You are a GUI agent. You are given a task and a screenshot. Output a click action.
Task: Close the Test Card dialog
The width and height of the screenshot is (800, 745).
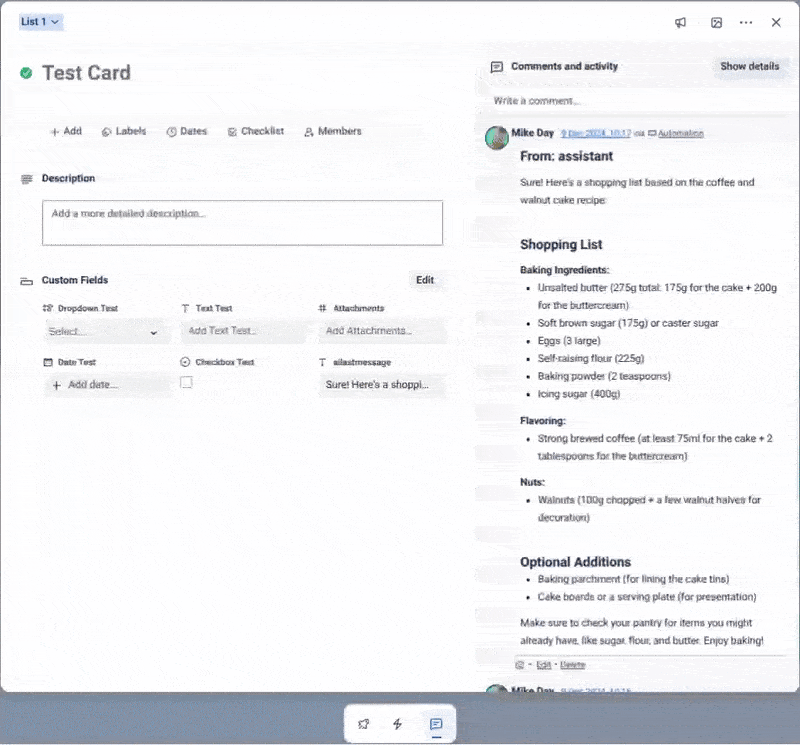pos(776,22)
